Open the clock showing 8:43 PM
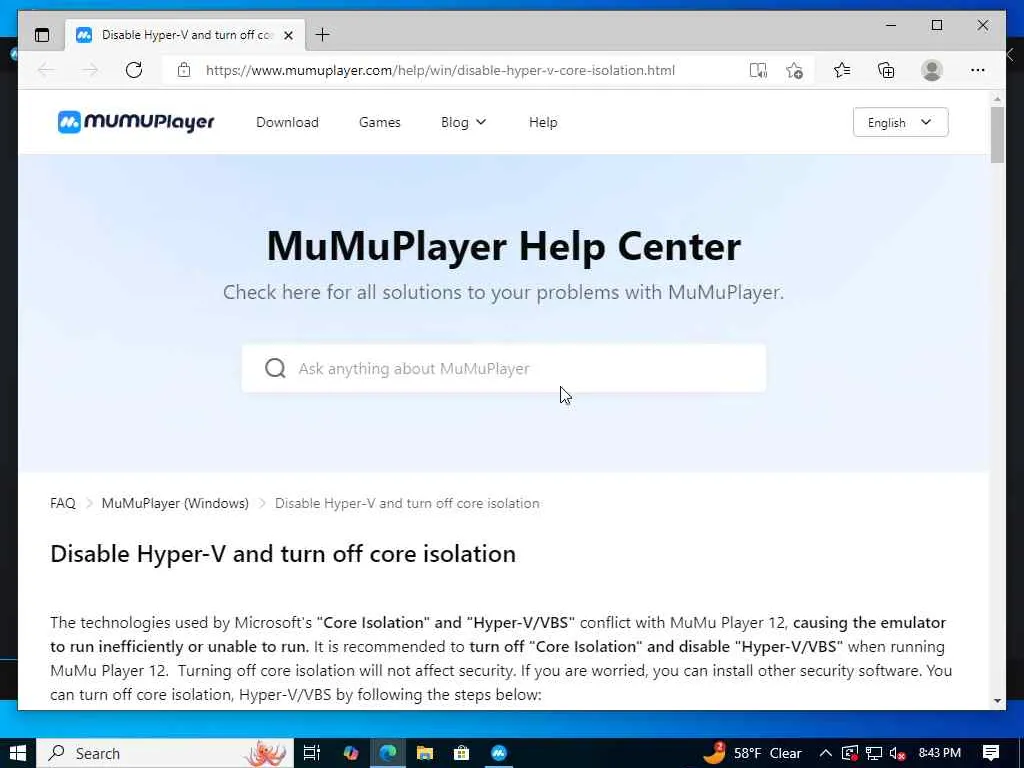 pyautogui.click(x=940, y=753)
